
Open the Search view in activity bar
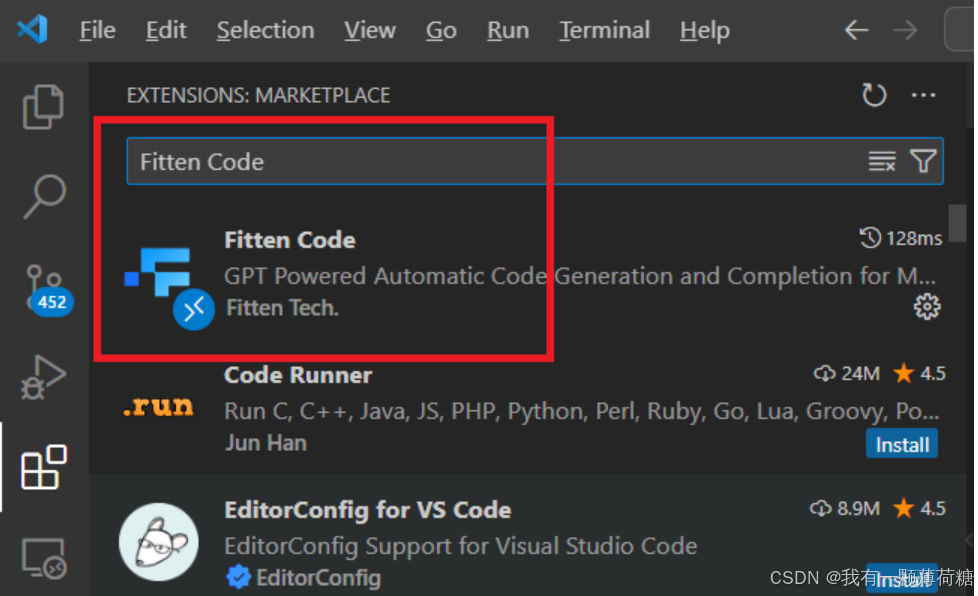[44, 196]
